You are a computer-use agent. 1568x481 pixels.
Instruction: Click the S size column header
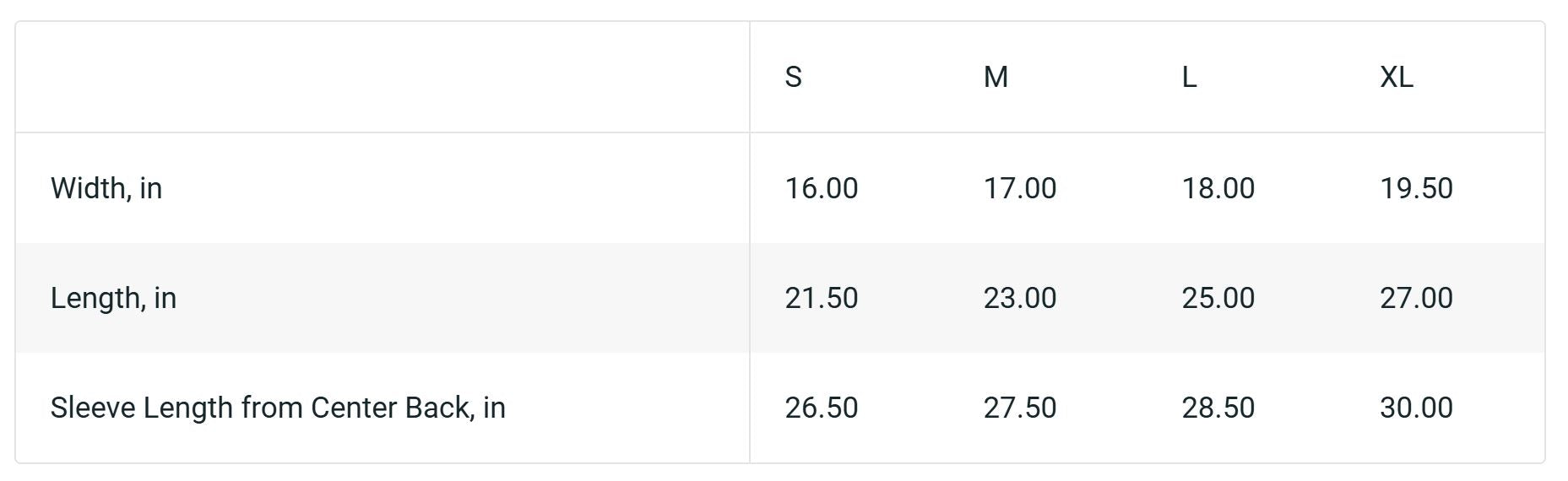[x=793, y=77]
